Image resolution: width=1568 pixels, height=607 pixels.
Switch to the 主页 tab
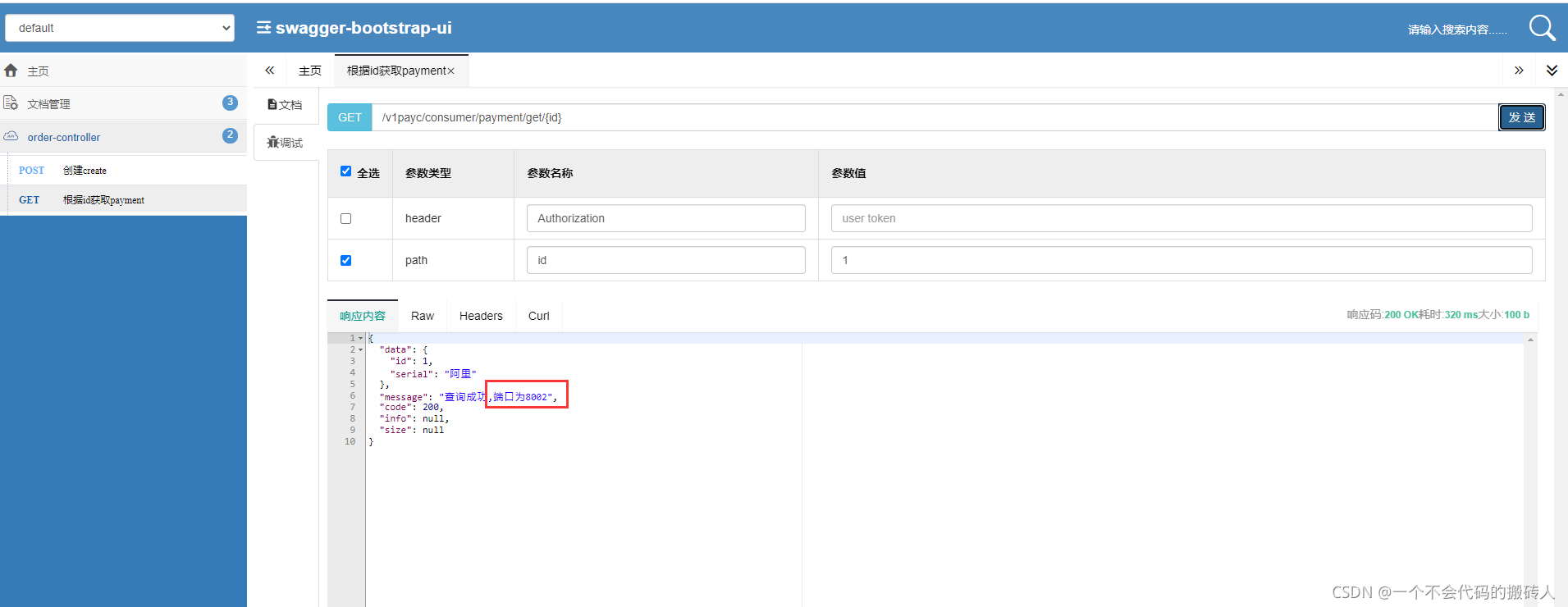click(310, 71)
